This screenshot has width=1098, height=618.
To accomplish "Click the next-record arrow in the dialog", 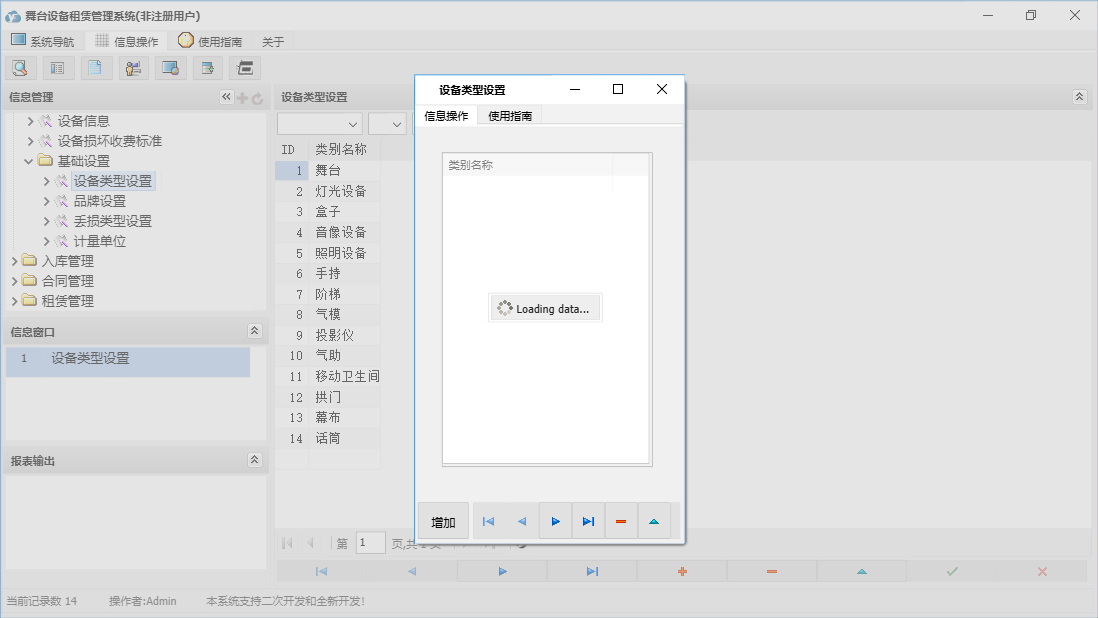I will (555, 520).
